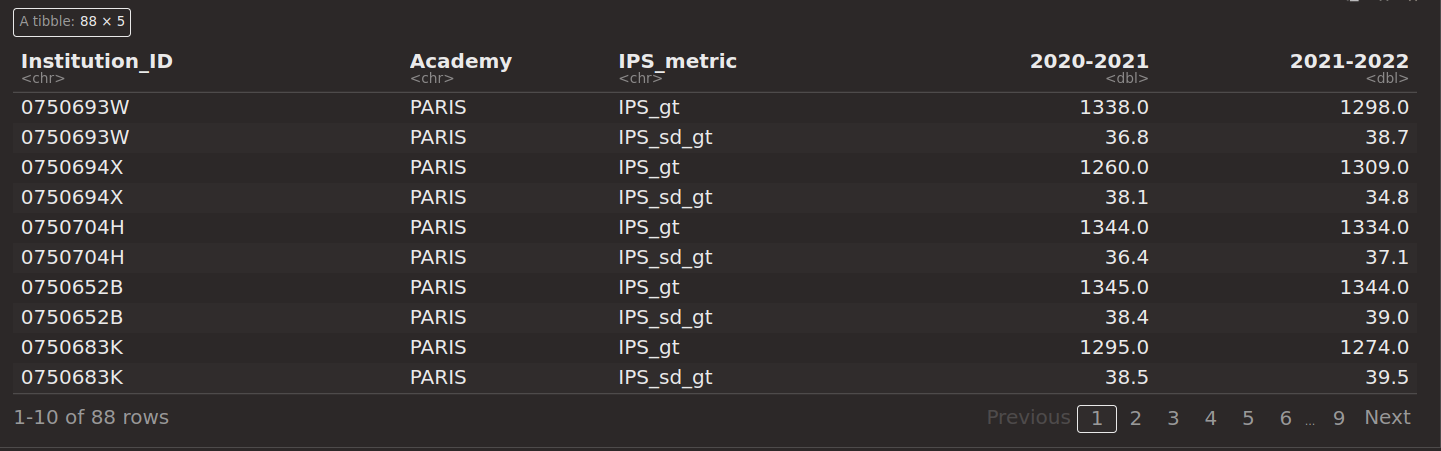Jump to page 4 in pagination
1441x451 pixels.
tap(1210, 418)
